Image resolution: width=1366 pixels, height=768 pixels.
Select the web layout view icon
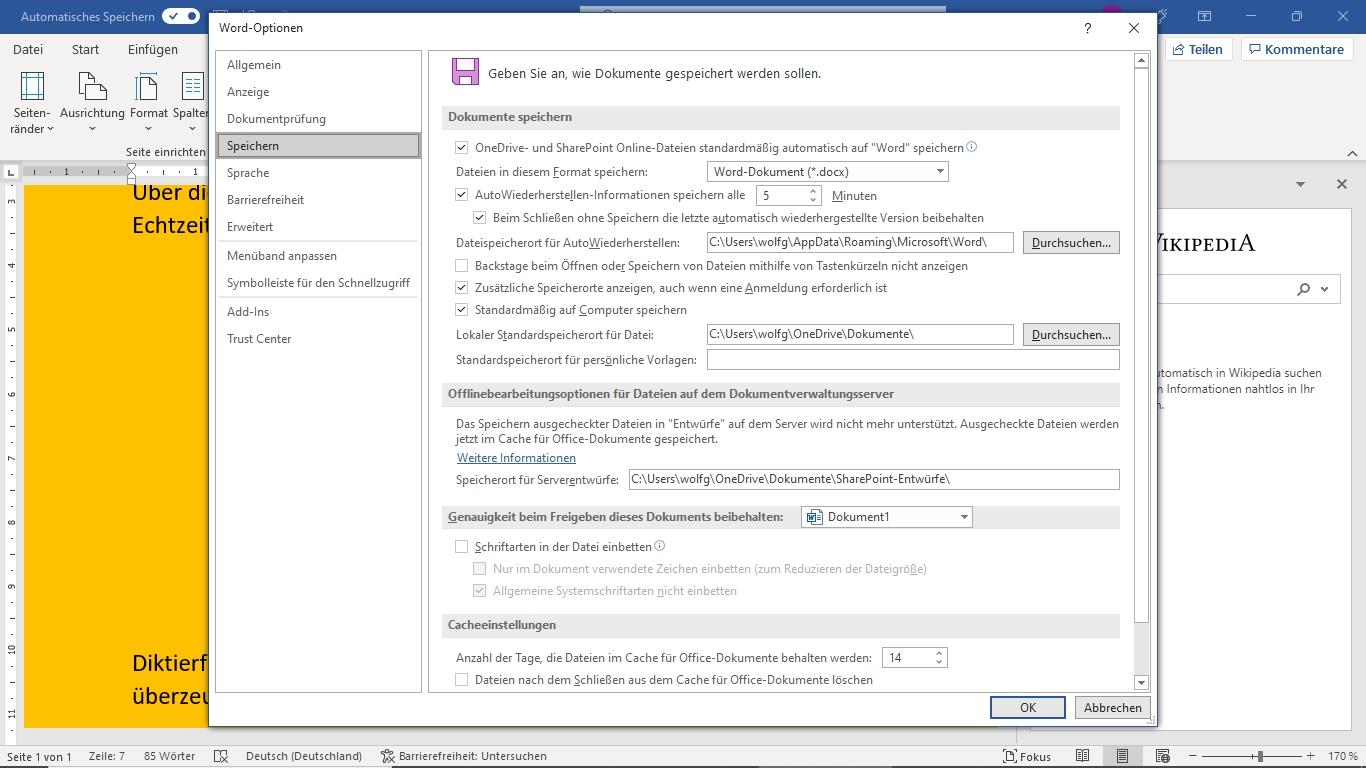[x=1162, y=756]
